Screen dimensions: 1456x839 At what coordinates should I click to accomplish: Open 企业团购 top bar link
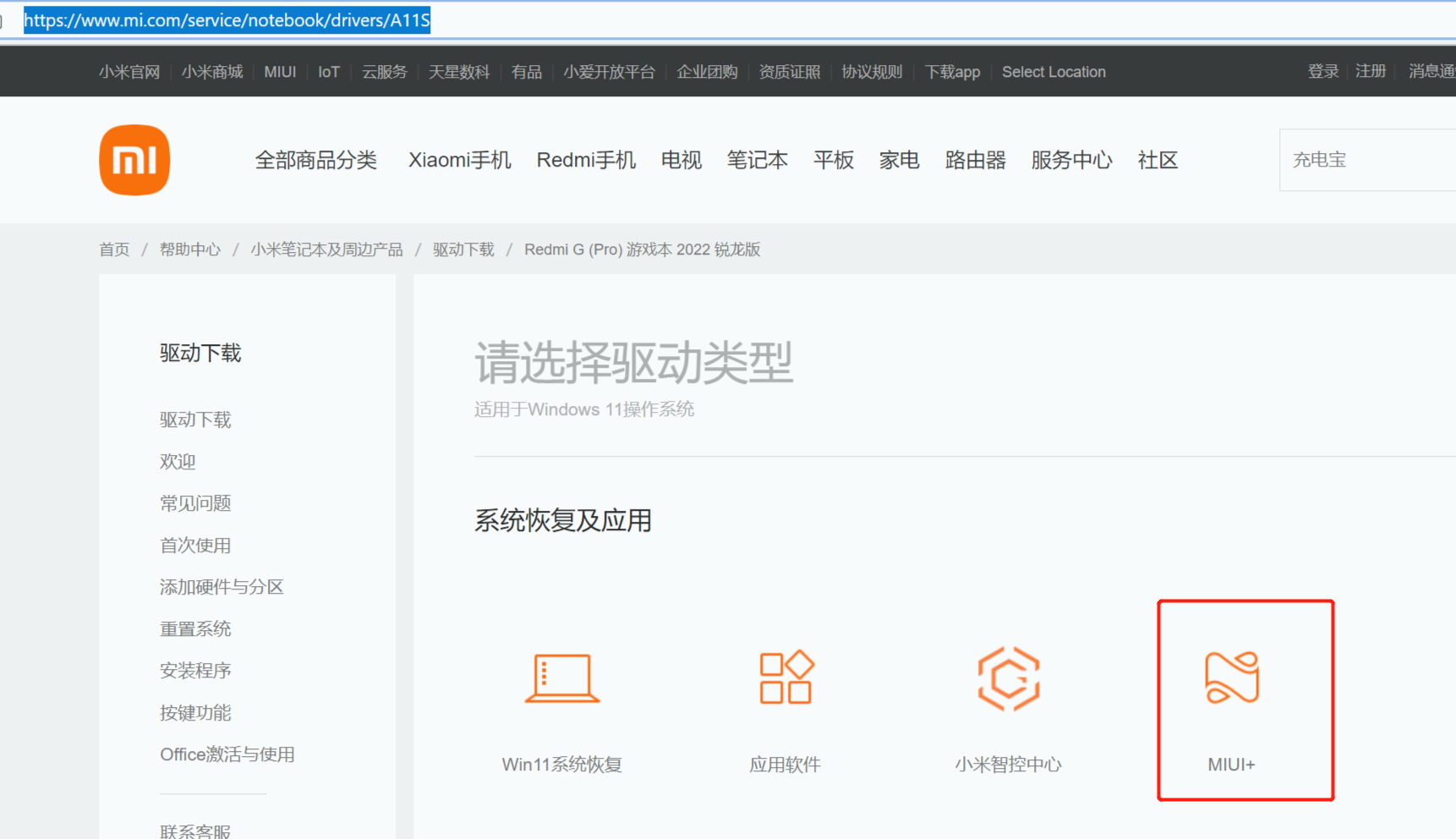(x=707, y=72)
